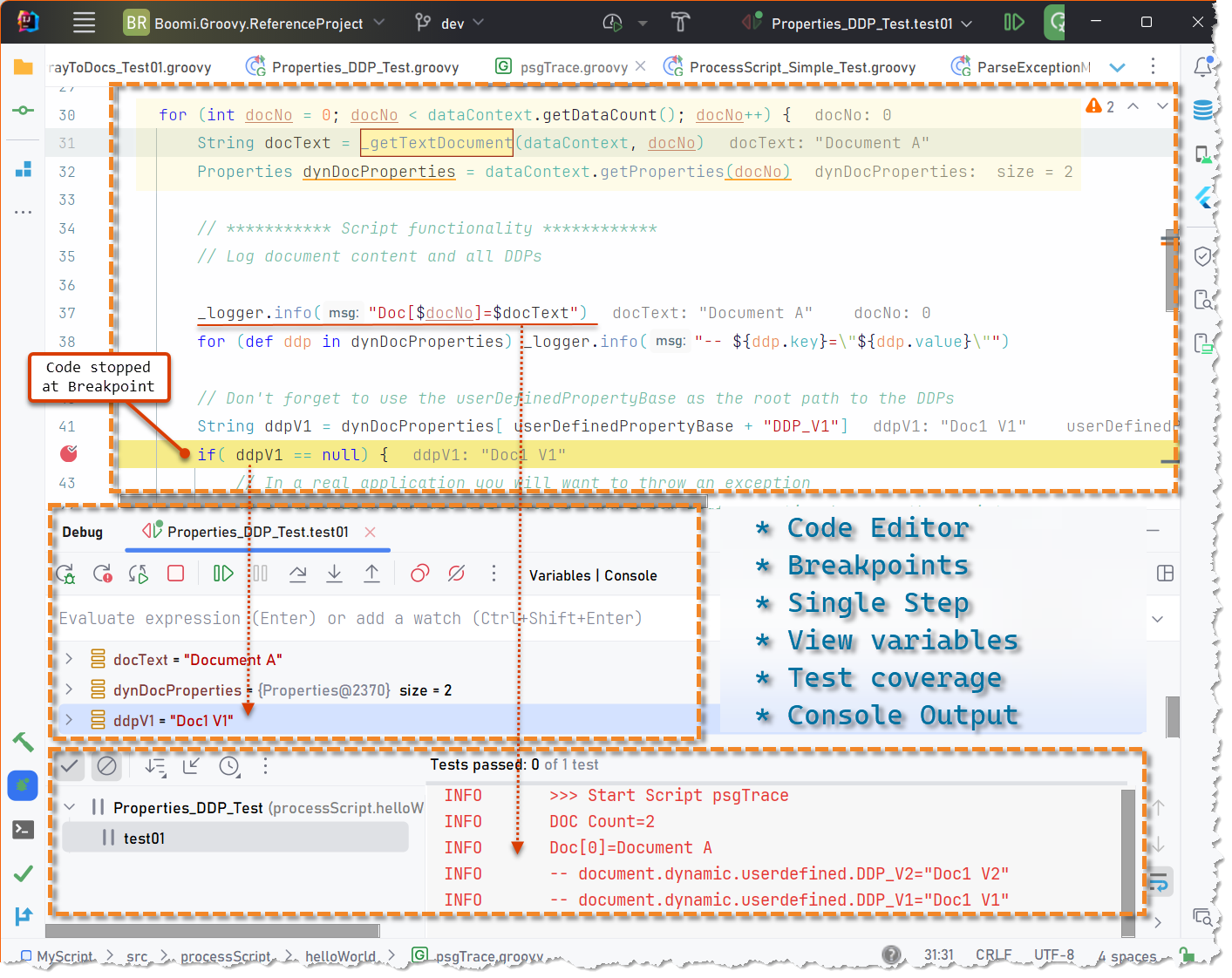Collapse the Properties_DDP_Test test node
Viewport: 1232px width, 978px height.
(x=69, y=807)
